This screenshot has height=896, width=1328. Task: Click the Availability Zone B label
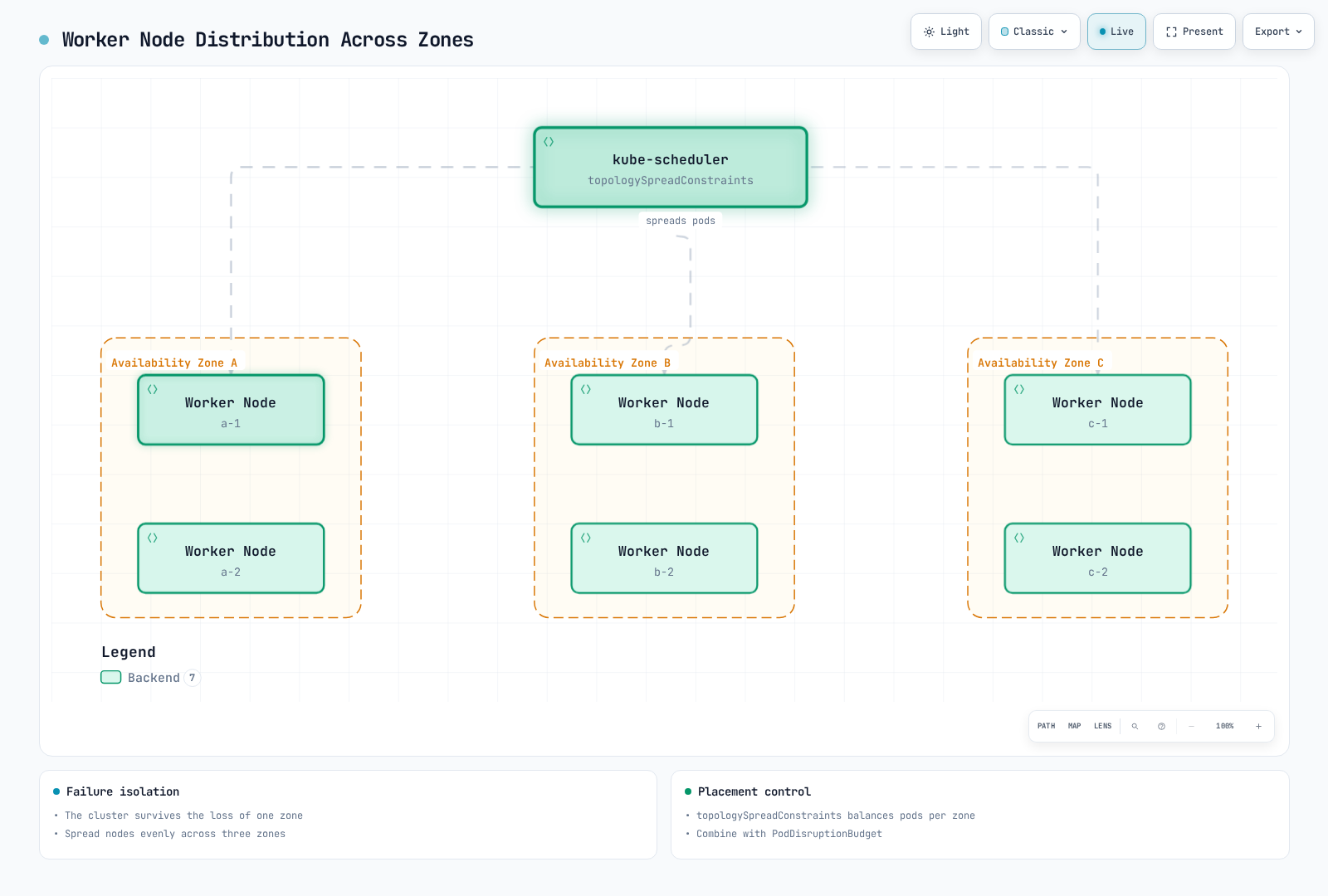(x=608, y=363)
